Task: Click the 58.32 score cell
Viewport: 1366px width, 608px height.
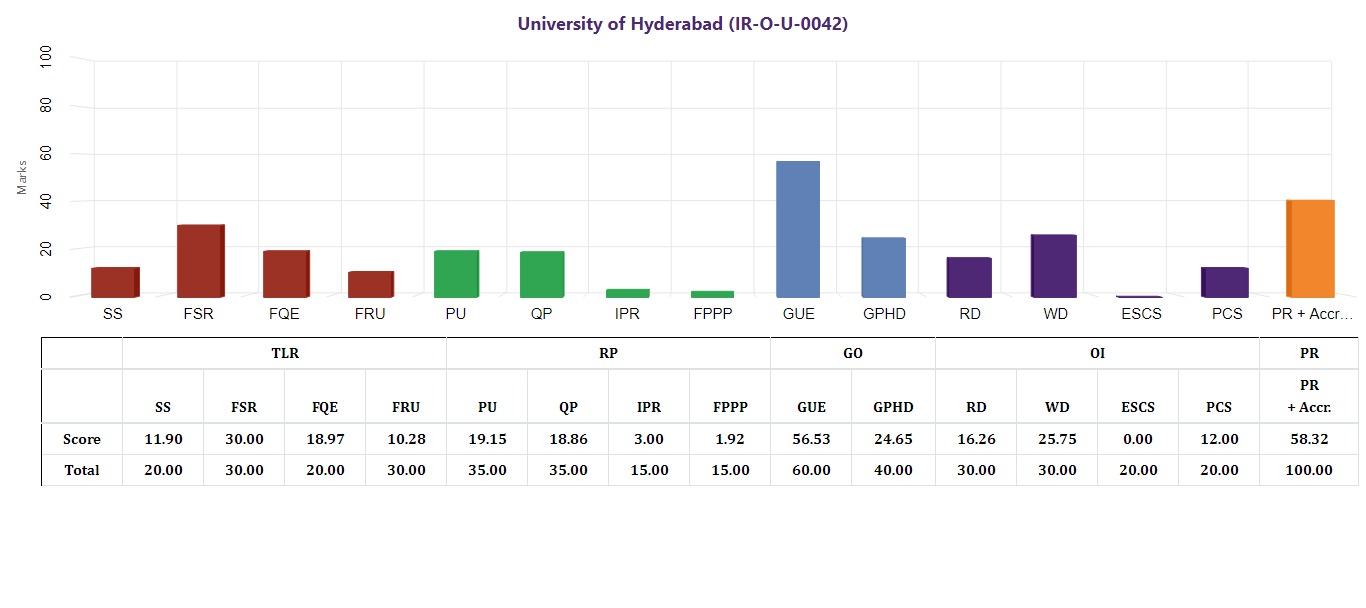Action: coord(1309,439)
